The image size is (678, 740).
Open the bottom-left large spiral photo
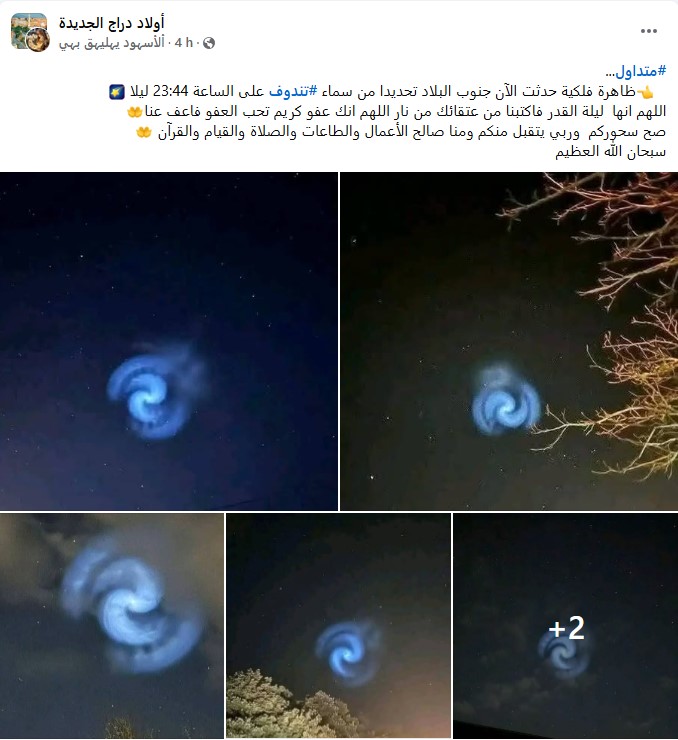(112, 626)
